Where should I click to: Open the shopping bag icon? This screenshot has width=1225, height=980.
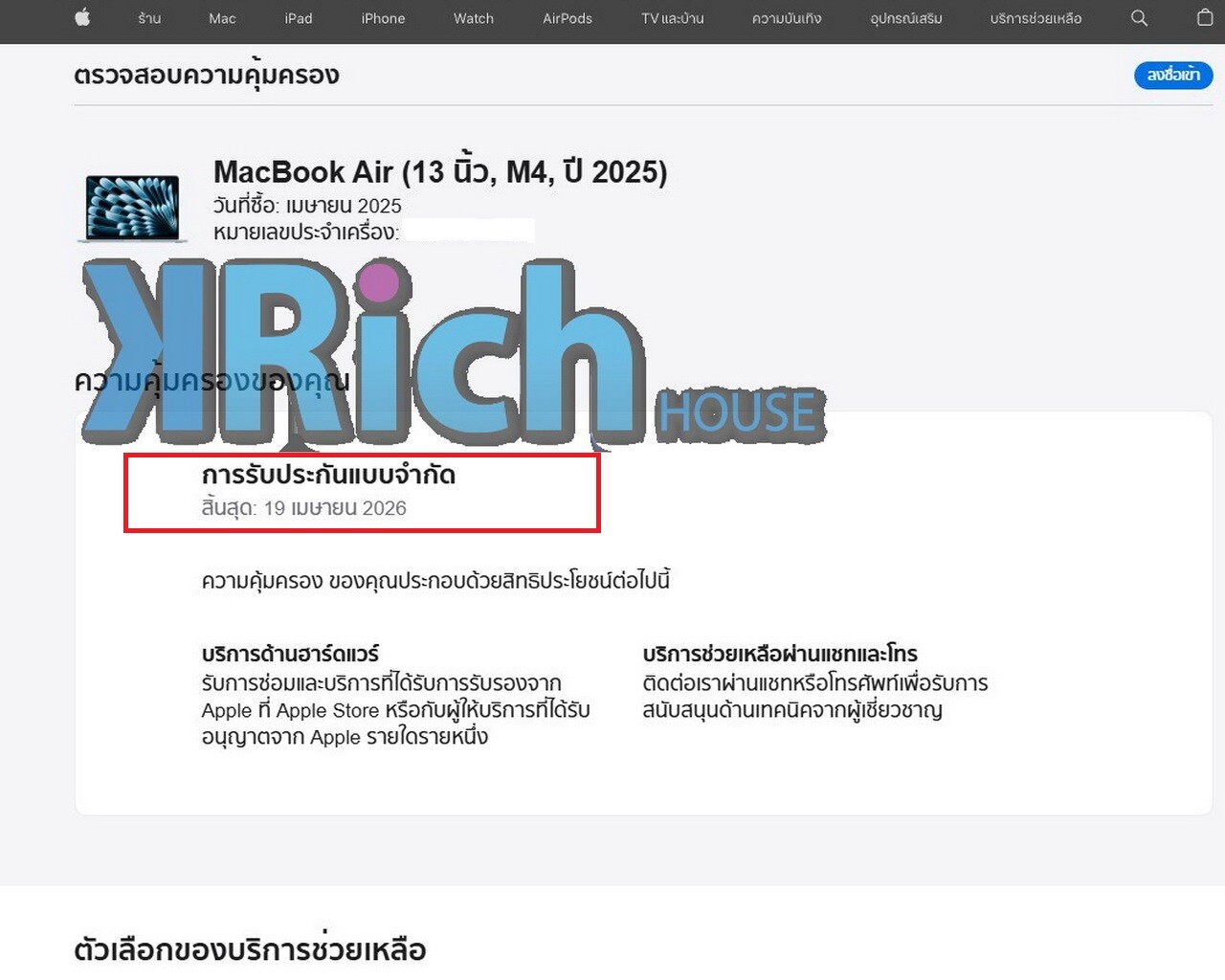pyautogui.click(x=1205, y=17)
